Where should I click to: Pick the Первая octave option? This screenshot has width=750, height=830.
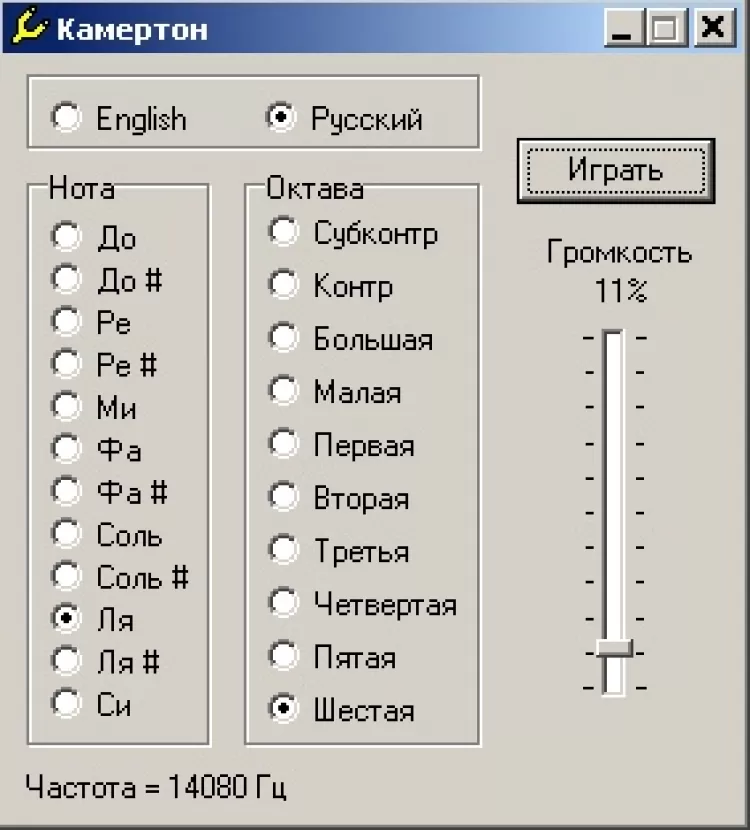click(x=284, y=444)
